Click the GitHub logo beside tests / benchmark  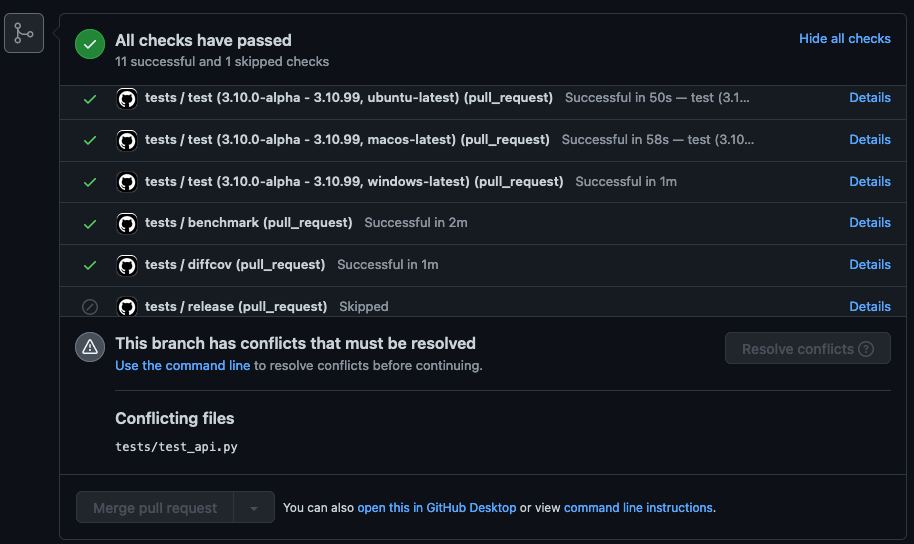click(x=127, y=223)
